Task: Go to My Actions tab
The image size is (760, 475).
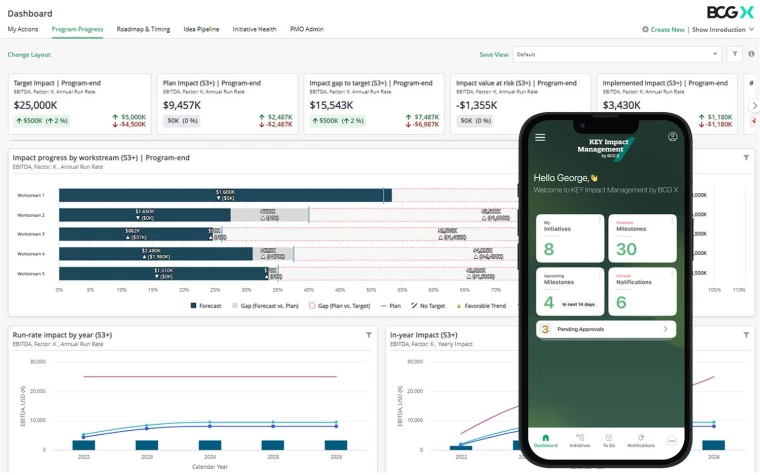Action: (x=23, y=29)
